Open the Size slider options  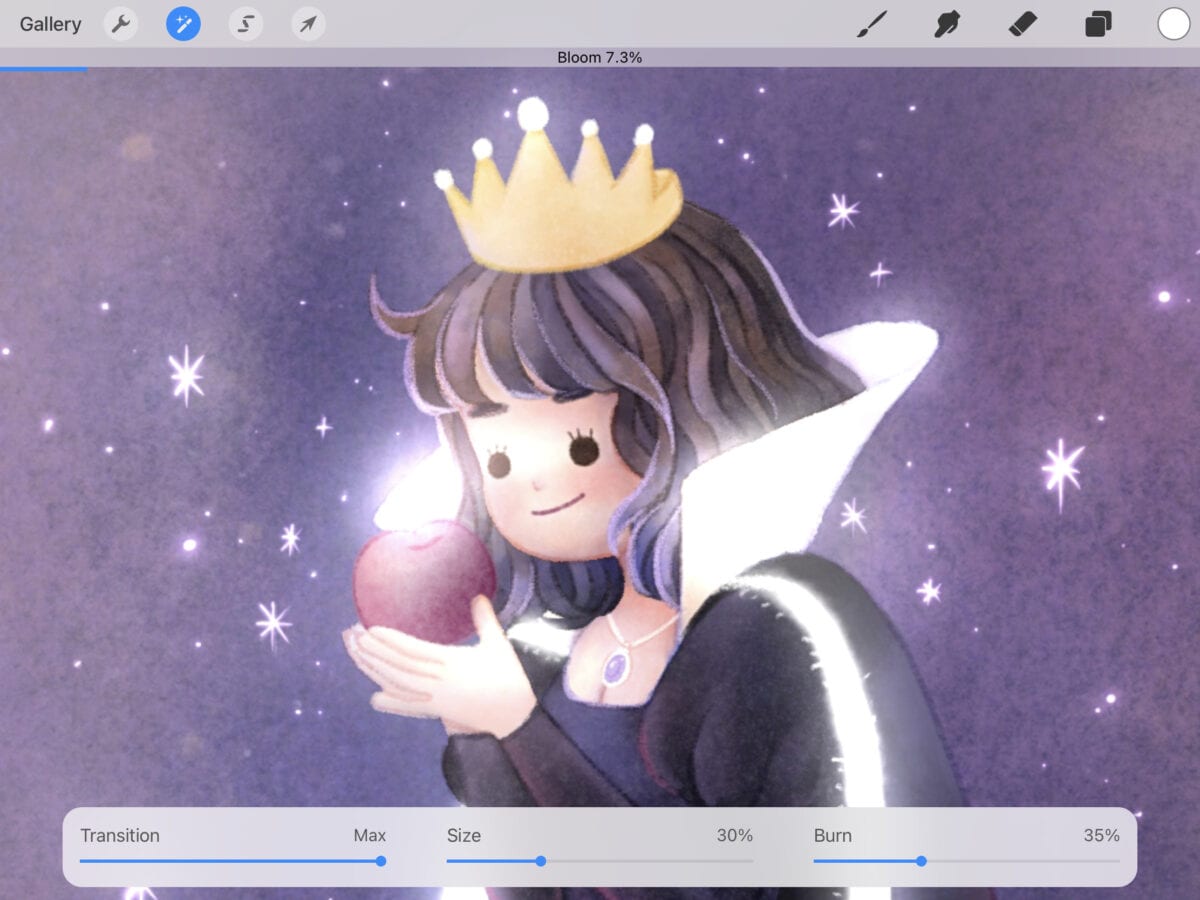(463, 835)
